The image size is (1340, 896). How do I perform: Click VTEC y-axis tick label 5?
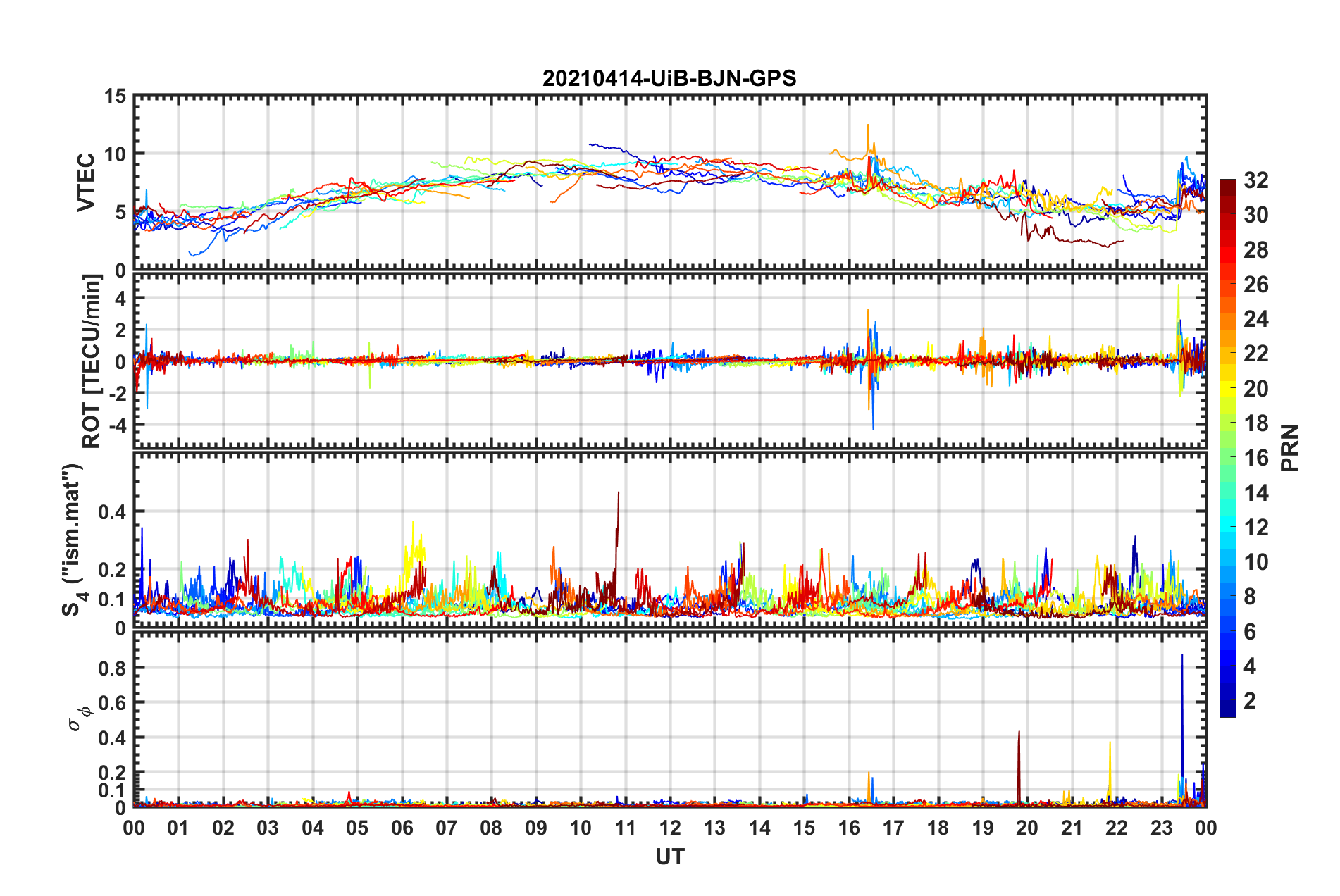coord(121,212)
